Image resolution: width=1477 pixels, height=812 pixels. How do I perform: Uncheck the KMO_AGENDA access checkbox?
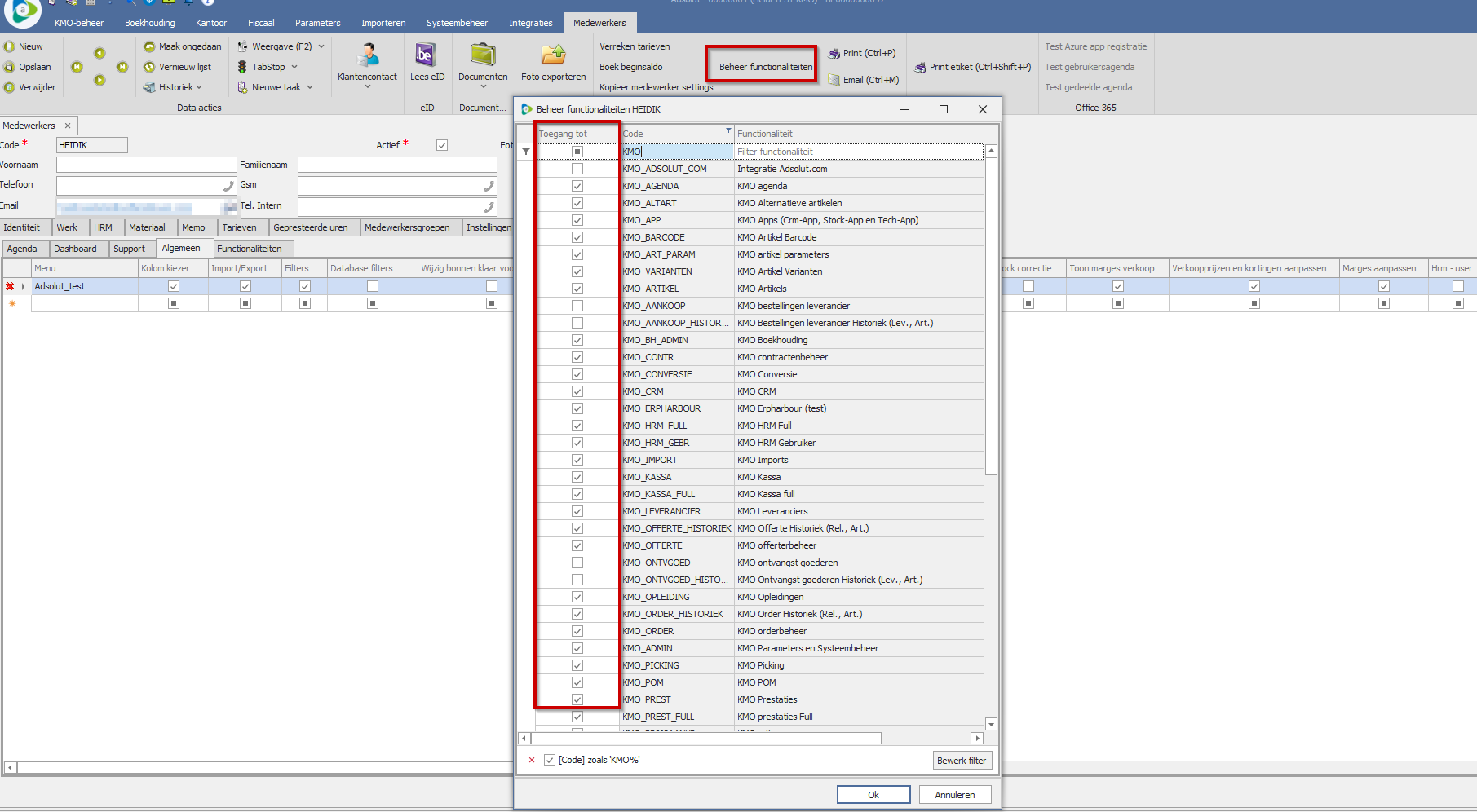577,186
